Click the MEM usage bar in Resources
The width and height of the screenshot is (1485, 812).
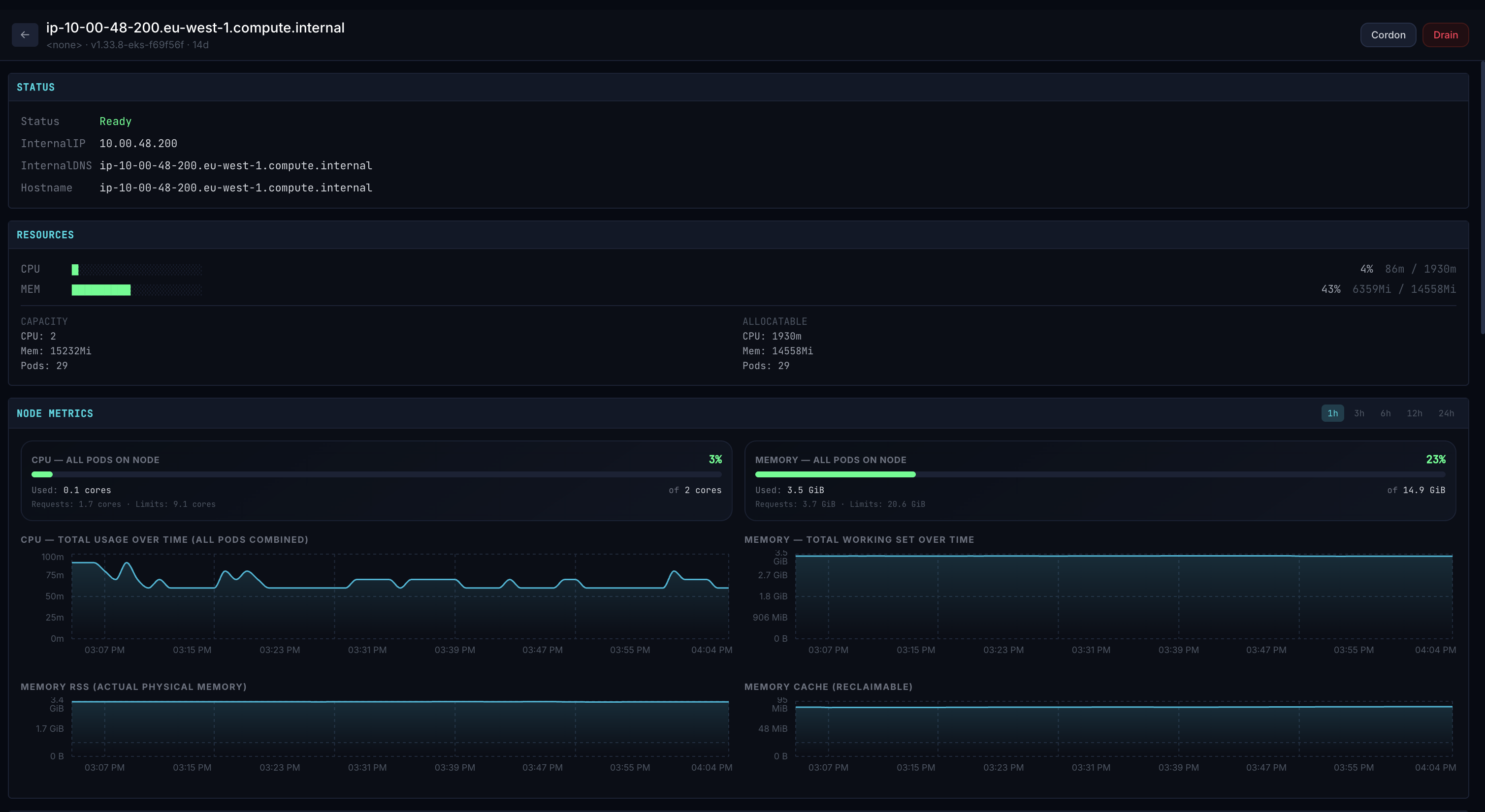[x=101, y=289]
